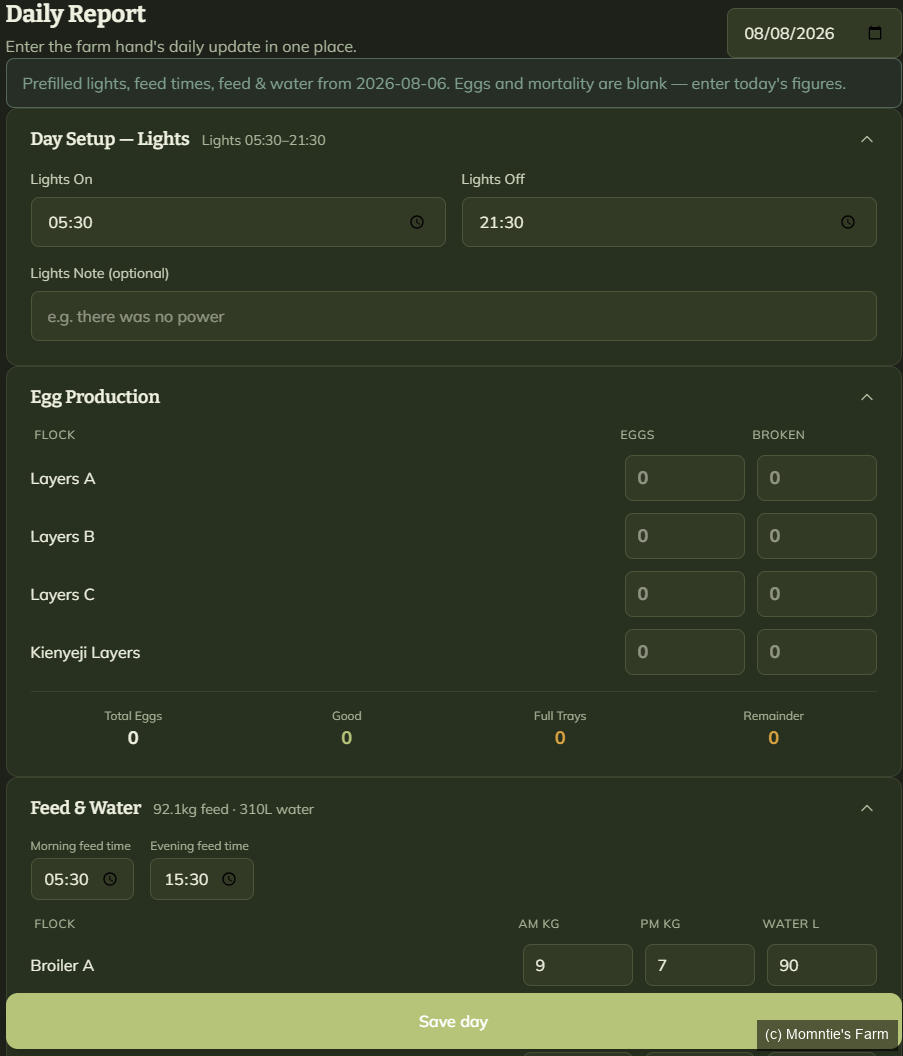Click the prefilled data notice banner
903x1056 pixels.
pos(454,84)
